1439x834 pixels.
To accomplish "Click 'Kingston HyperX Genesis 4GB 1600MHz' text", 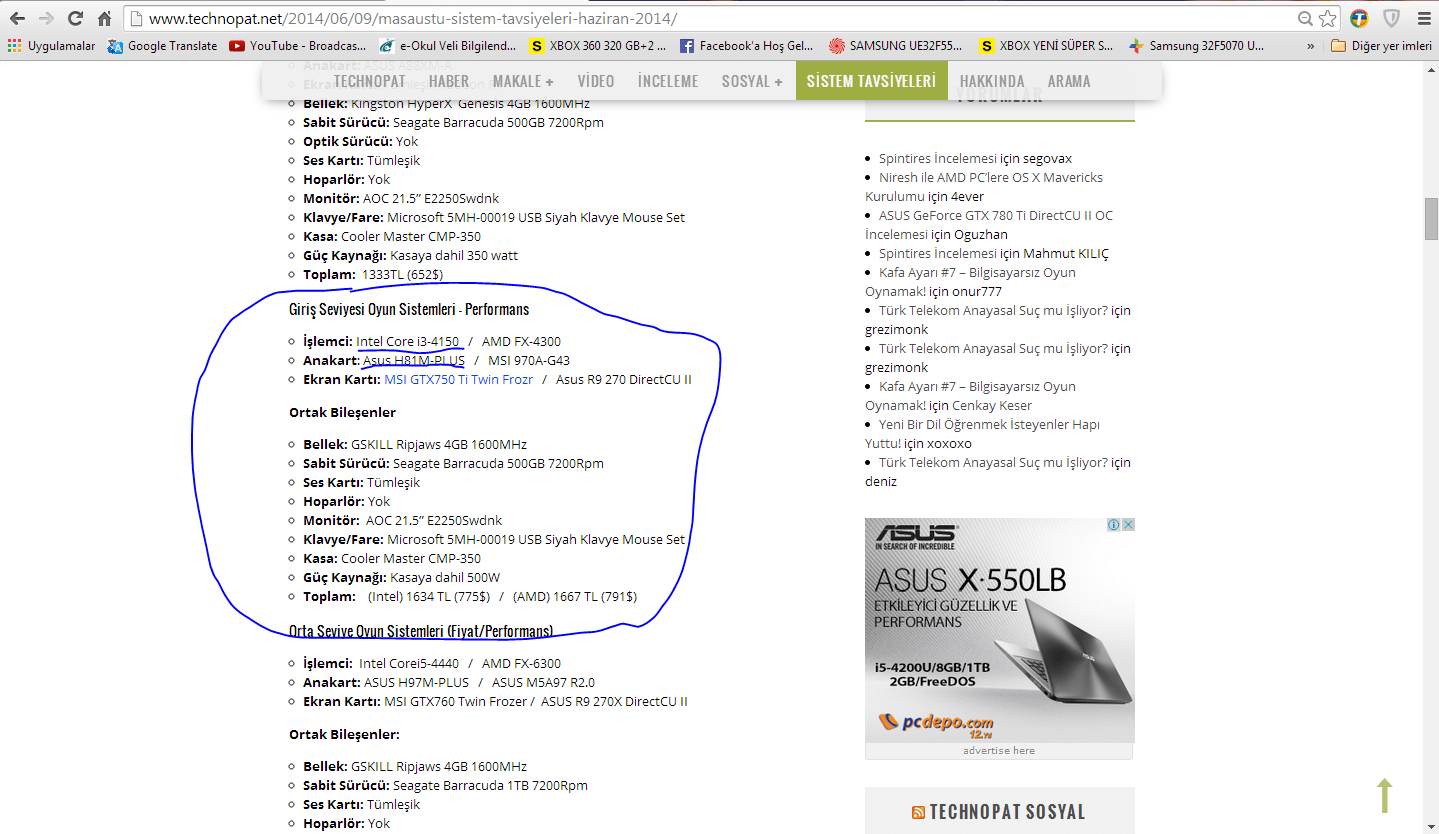I will 470,104.
